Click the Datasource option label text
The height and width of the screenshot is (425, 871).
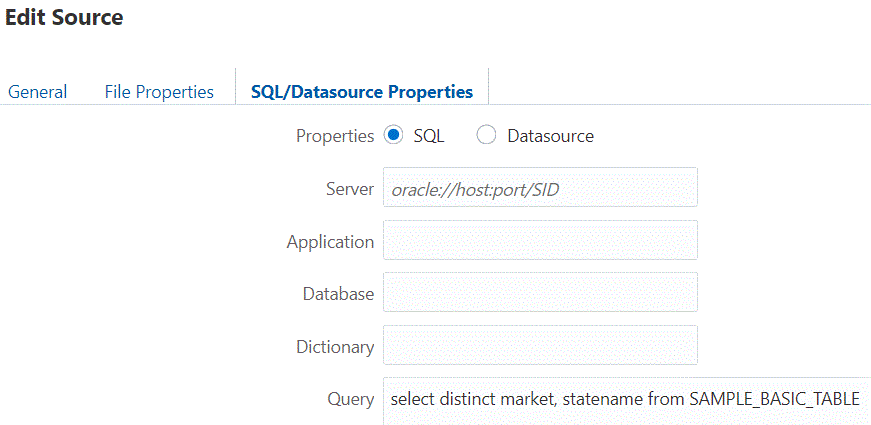point(550,136)
